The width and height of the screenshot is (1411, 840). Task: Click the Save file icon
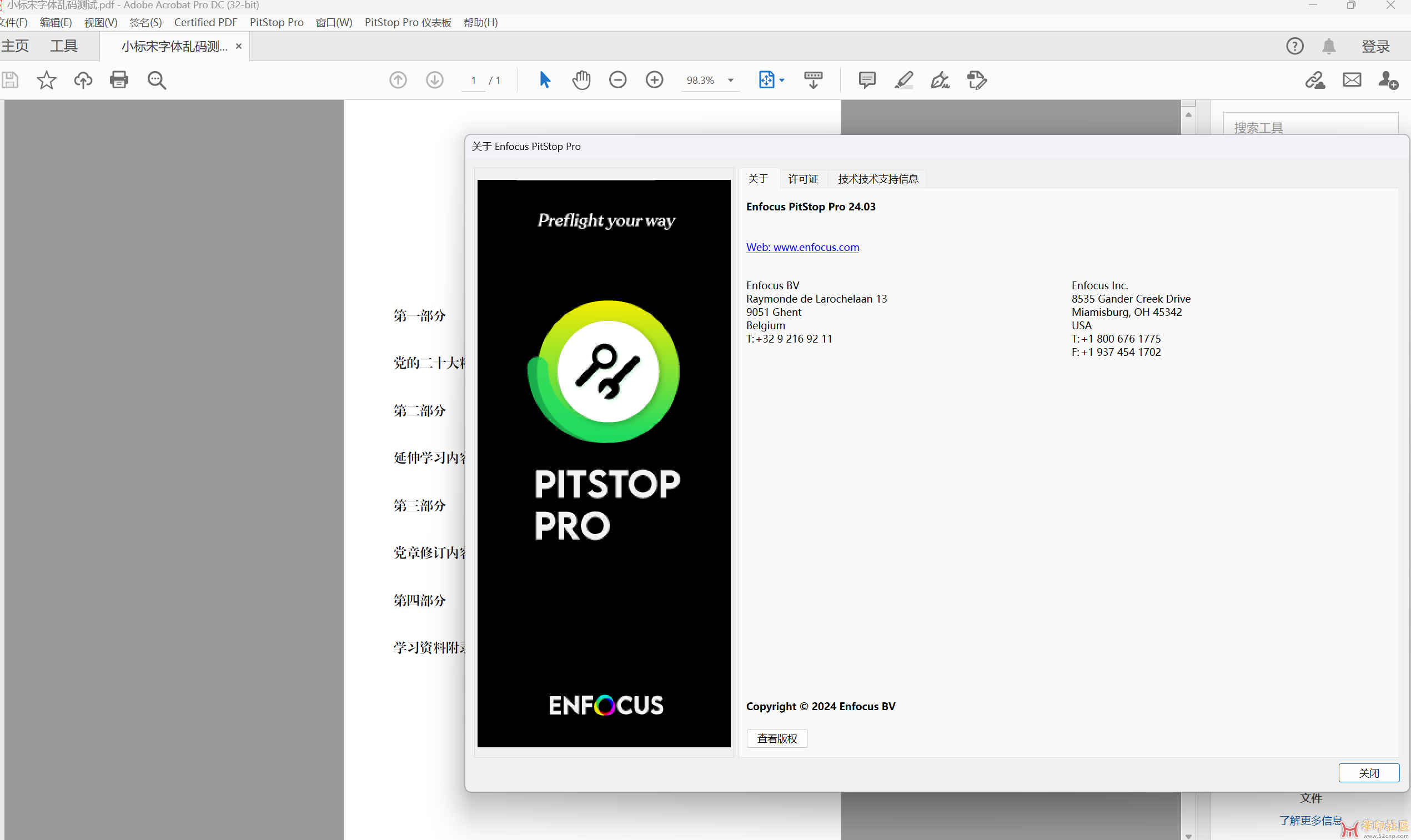tap(9, 80)
